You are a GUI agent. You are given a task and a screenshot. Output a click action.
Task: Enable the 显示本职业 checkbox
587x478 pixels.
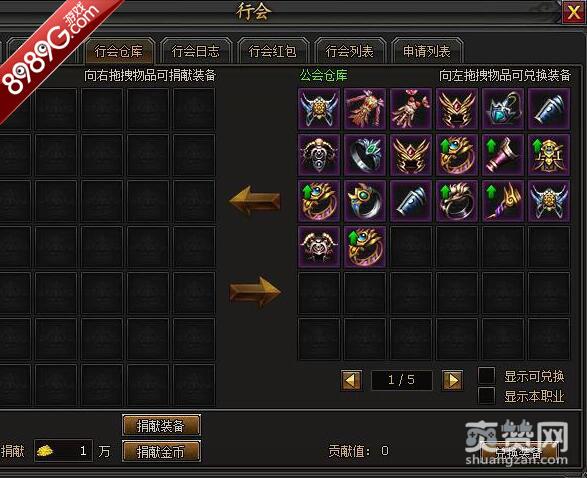[487, 395]
